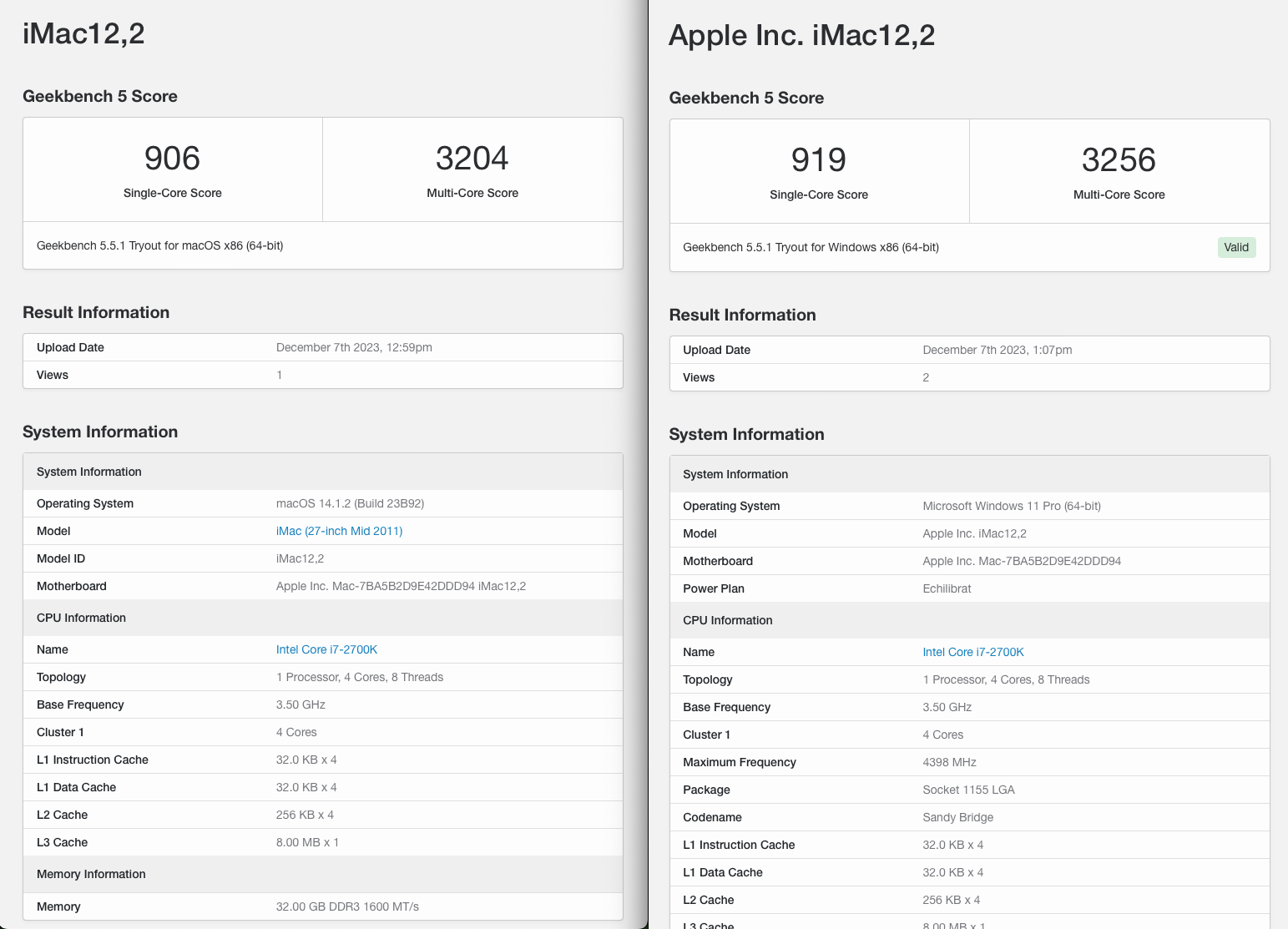Click the 4398 MHz maximum frequency value

point(949,762)
